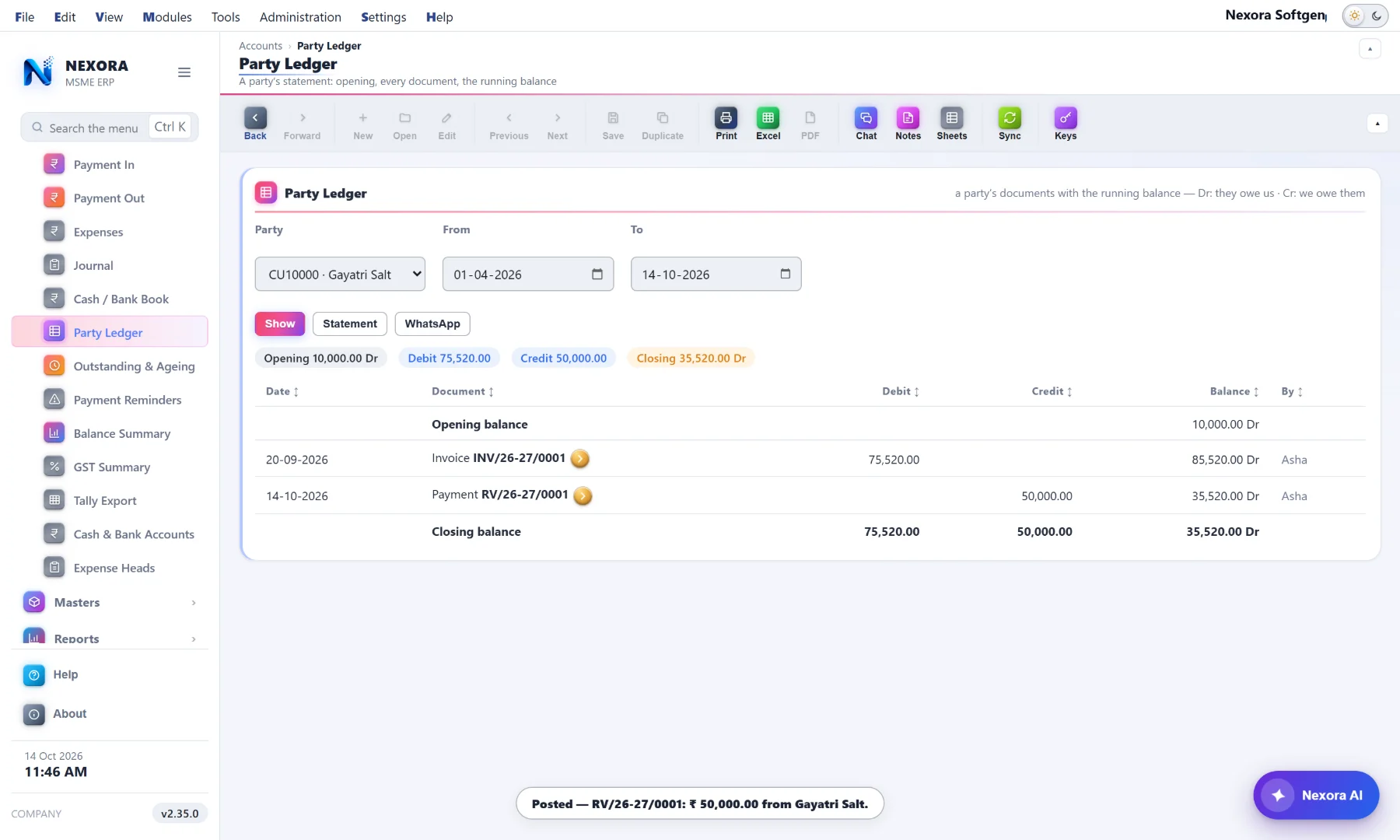Click the Show button
Viewport: 1400px width, 840px height.
click(280, 324)
